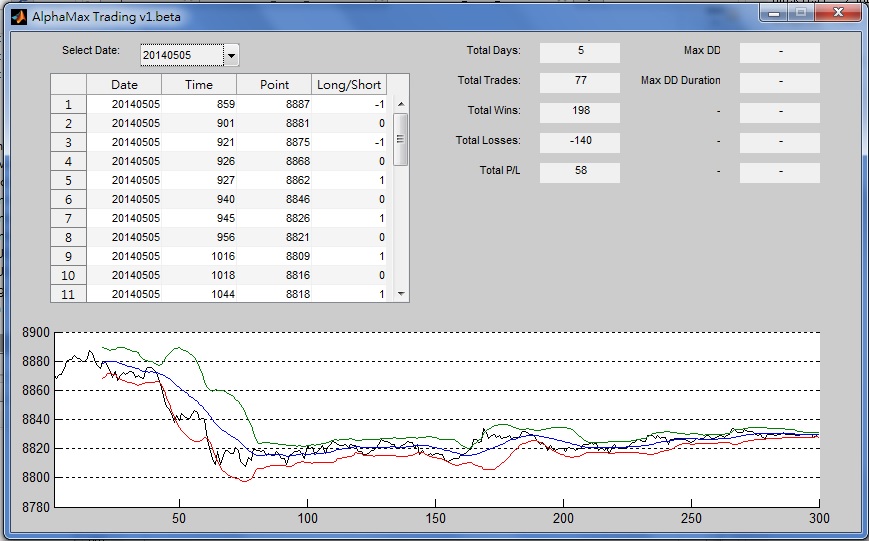Click the Point cell 8887
Screen dimensions: 869x541
[274, 104]
